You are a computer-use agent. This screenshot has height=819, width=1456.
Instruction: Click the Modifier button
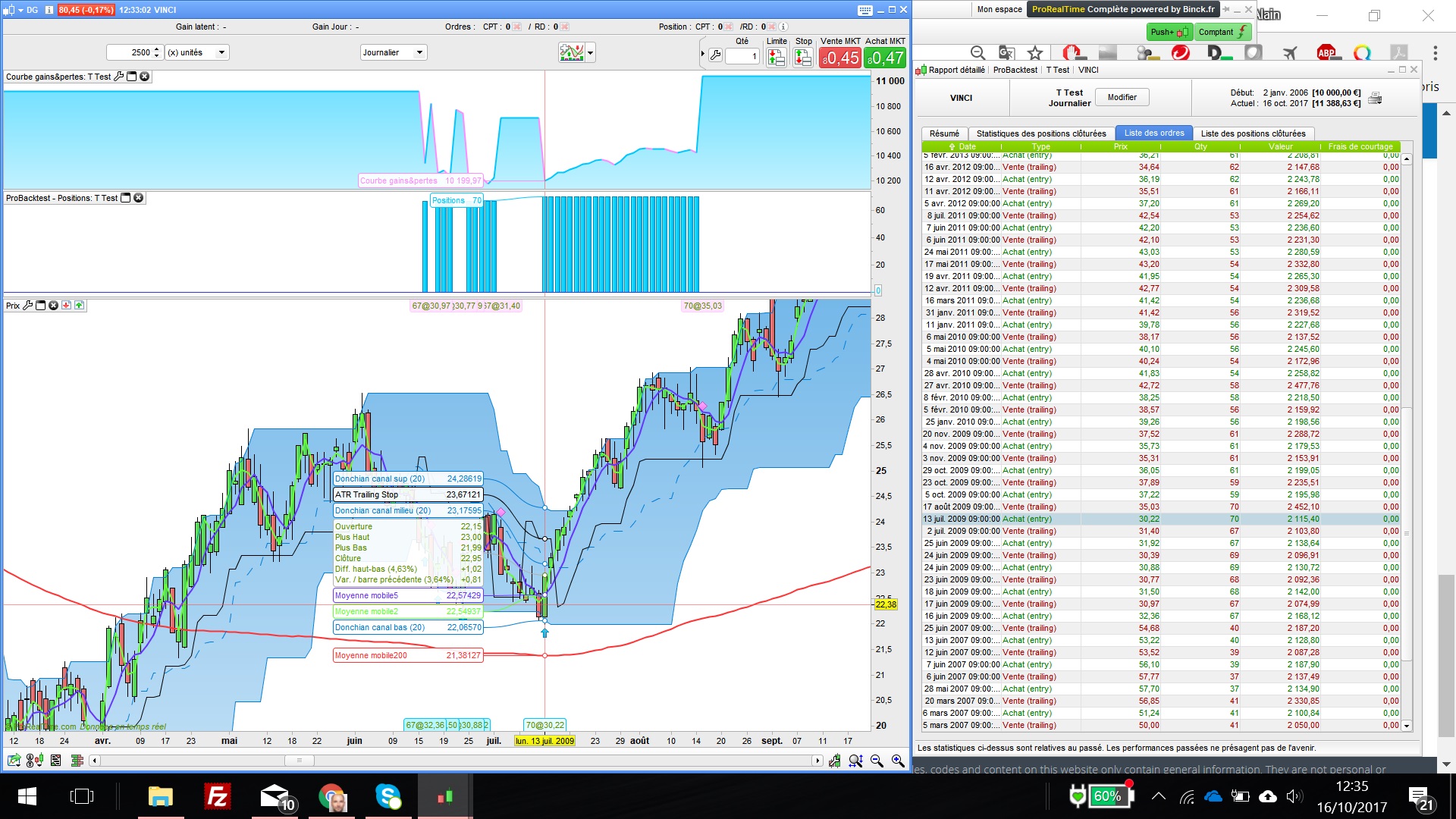(1122, 97)
